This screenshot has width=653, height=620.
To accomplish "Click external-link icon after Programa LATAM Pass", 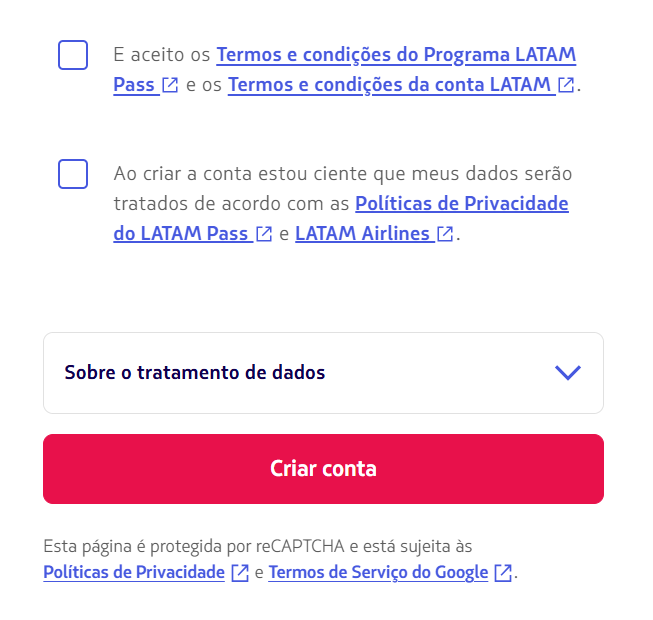I will 170,86.
